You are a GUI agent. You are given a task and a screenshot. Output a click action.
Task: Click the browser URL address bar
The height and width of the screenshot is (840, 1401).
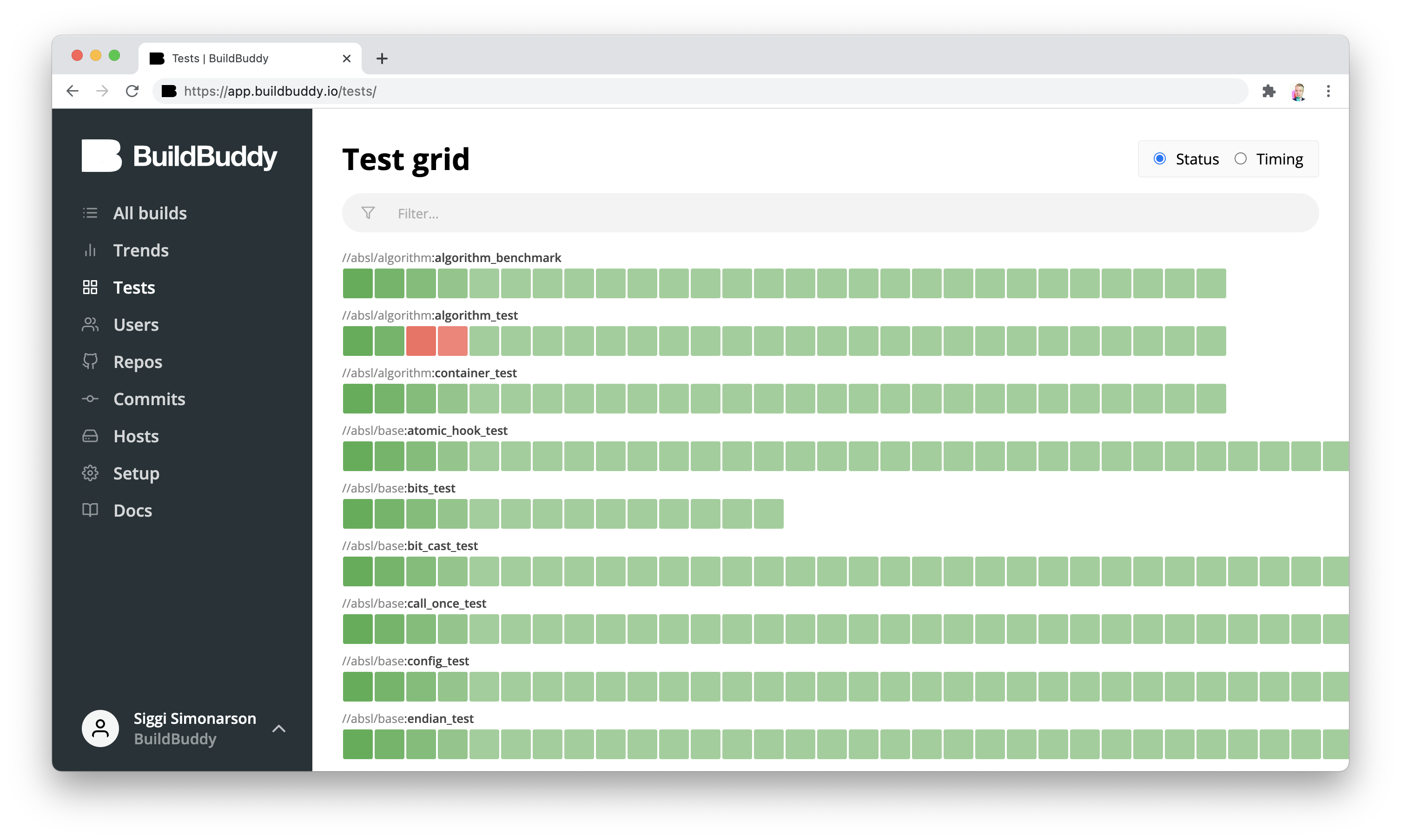tap(700, 91)
